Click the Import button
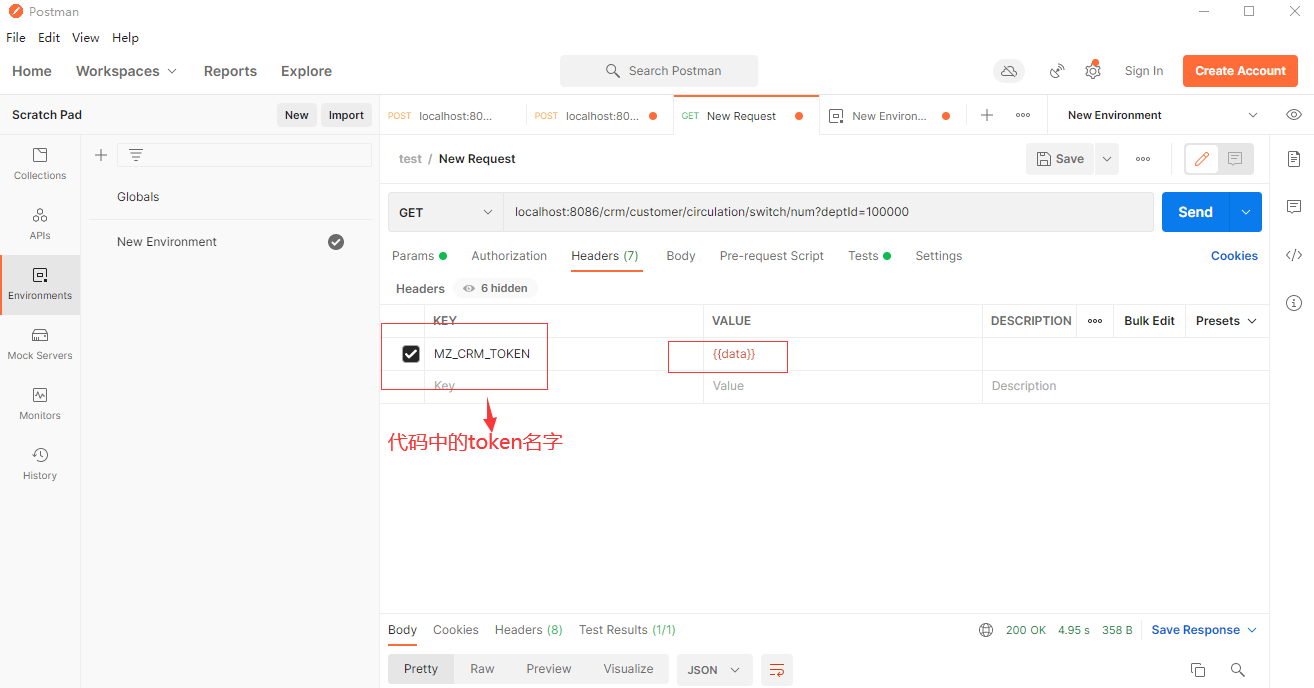The height and width of the screenshot is (688, 1314). tap(346, 115)
